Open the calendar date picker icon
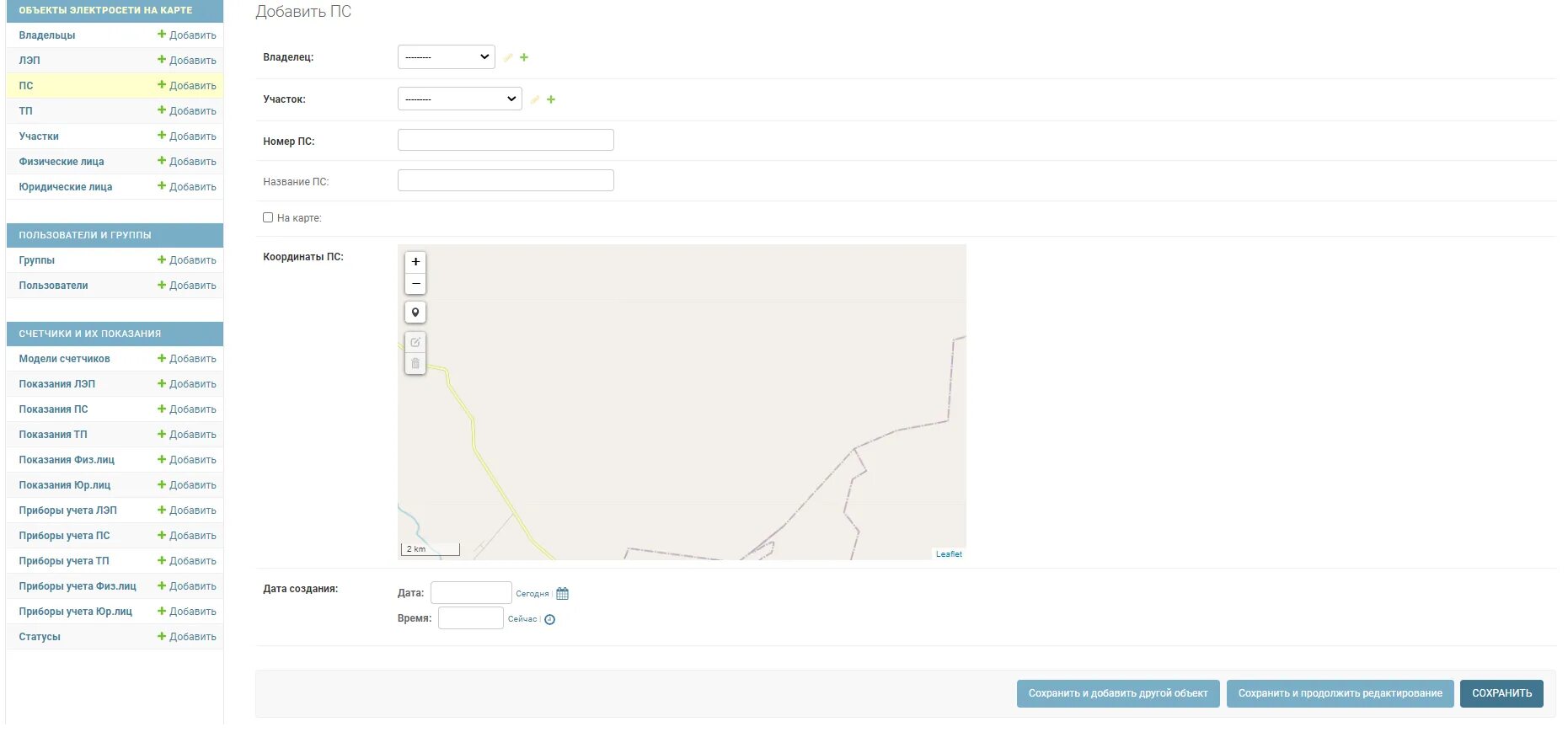Image resolution: width=1568 pixels, height=743 pixels. point(563,594)
